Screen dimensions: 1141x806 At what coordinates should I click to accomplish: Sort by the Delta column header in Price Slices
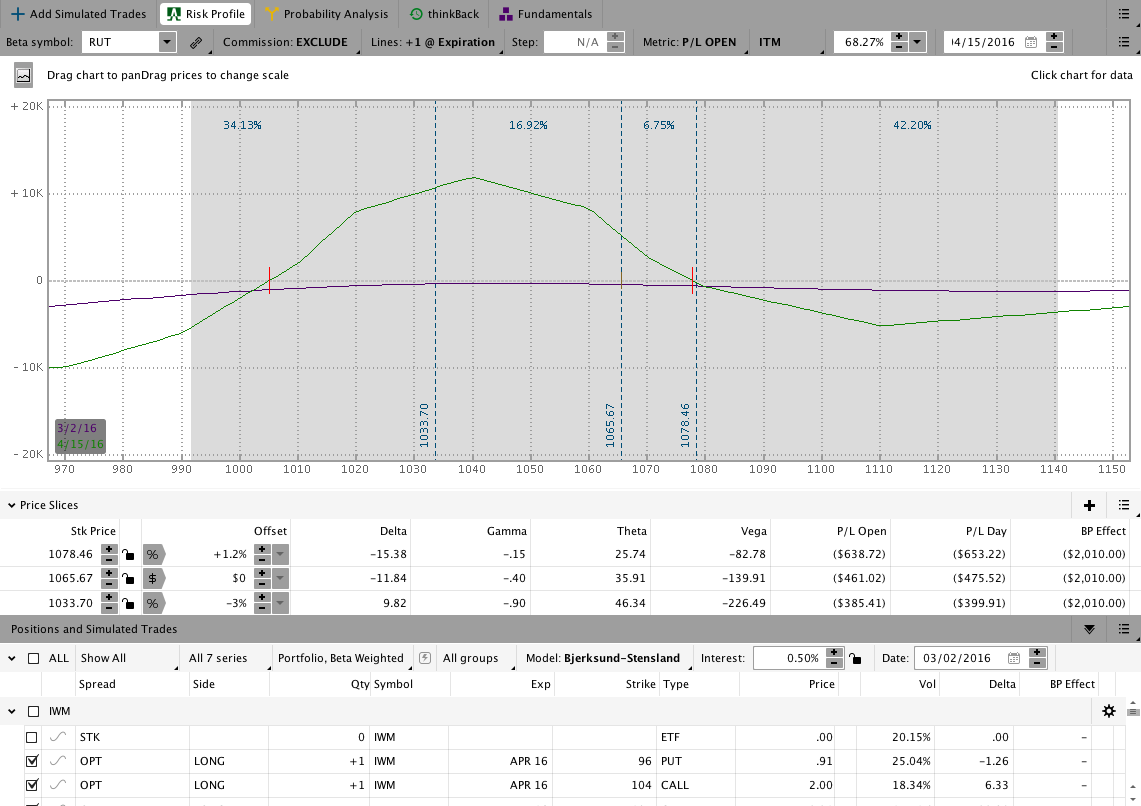393,531
